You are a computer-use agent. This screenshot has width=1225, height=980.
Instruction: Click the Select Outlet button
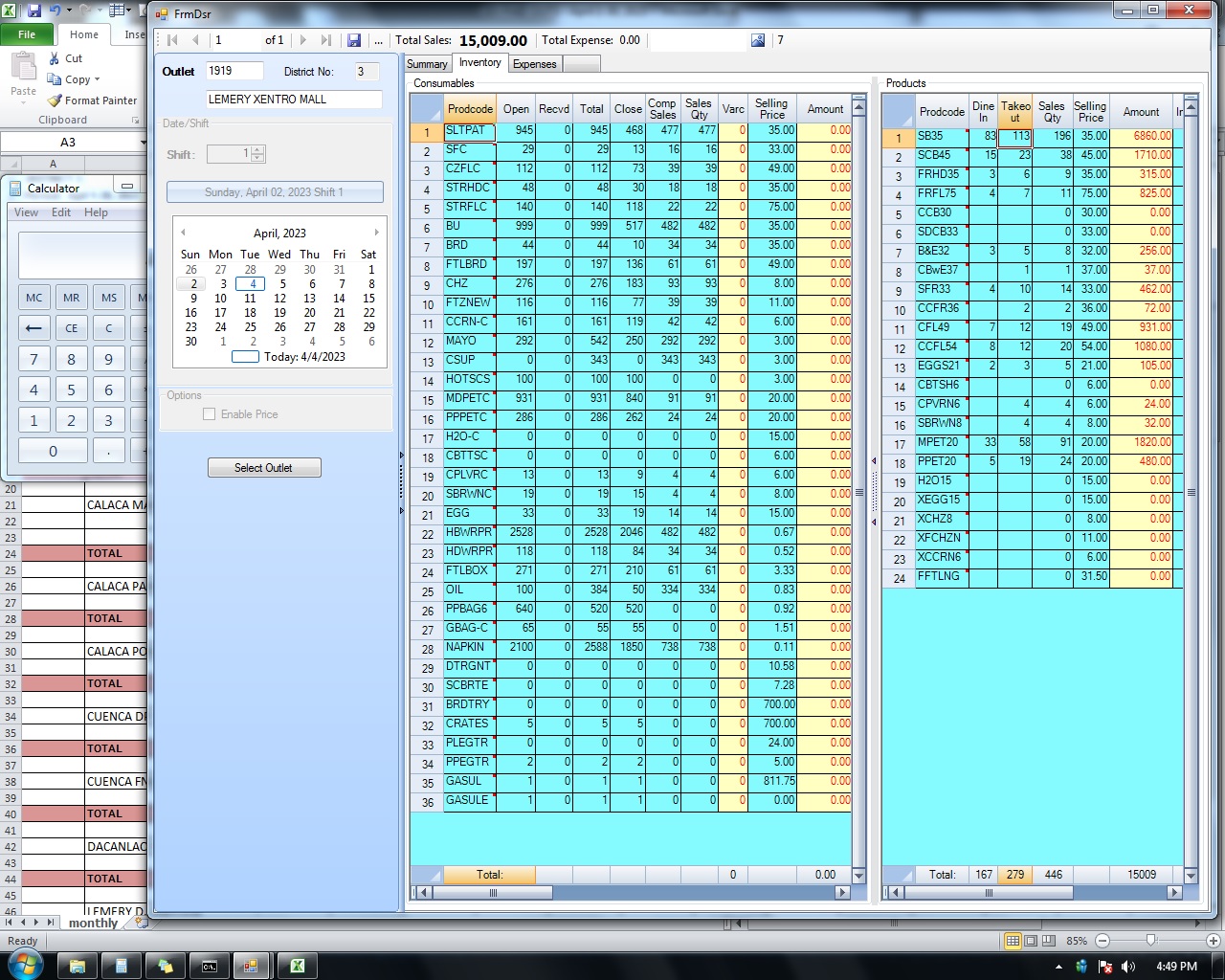(264, 468)
